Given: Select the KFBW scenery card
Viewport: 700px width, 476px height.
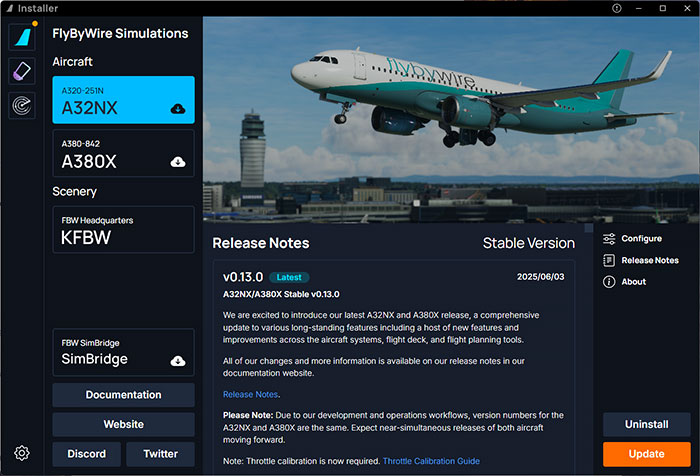Looking at the screenshot, I should click(x=124, y=230).
